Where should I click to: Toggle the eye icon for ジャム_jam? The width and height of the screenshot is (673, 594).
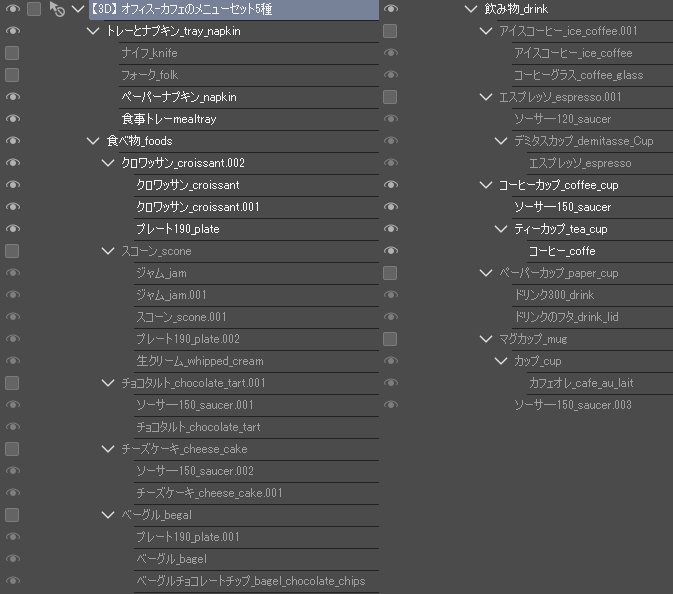coord(12,273)
